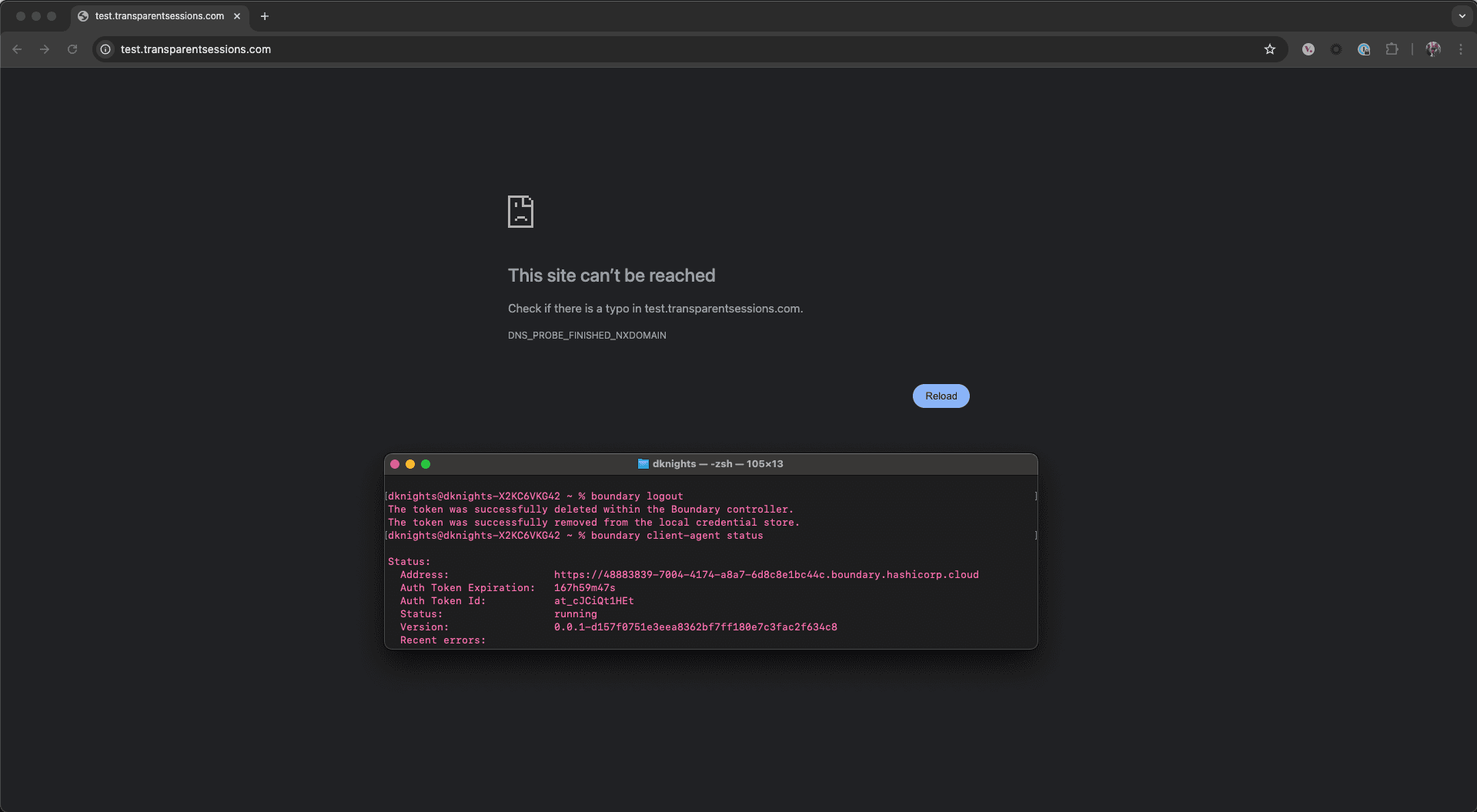Viewport: 1477px width, 812px height.
Task: Close the test.transparentsessions.com tab
Action: (237, 16)
